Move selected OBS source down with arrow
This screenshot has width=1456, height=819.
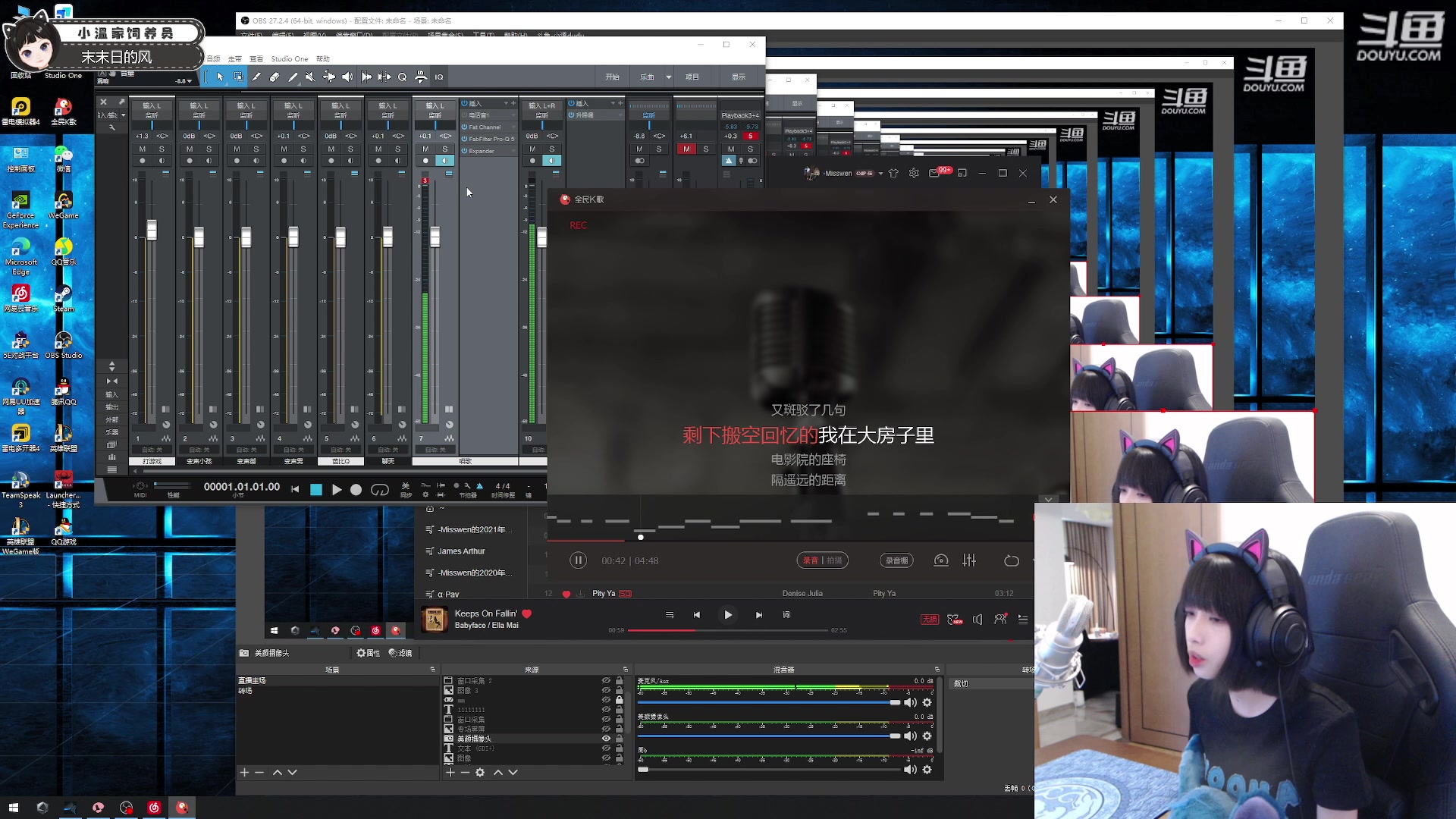coord(513,772)
